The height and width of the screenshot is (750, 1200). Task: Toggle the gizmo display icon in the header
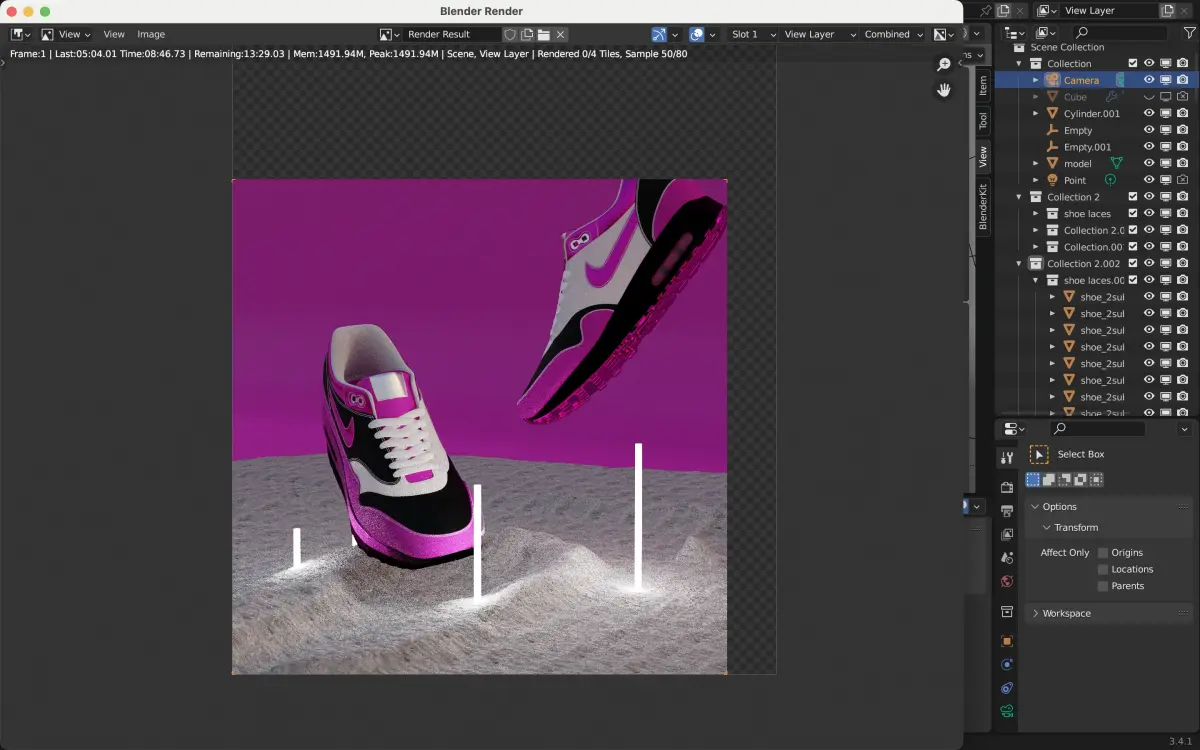click(659, 34)
